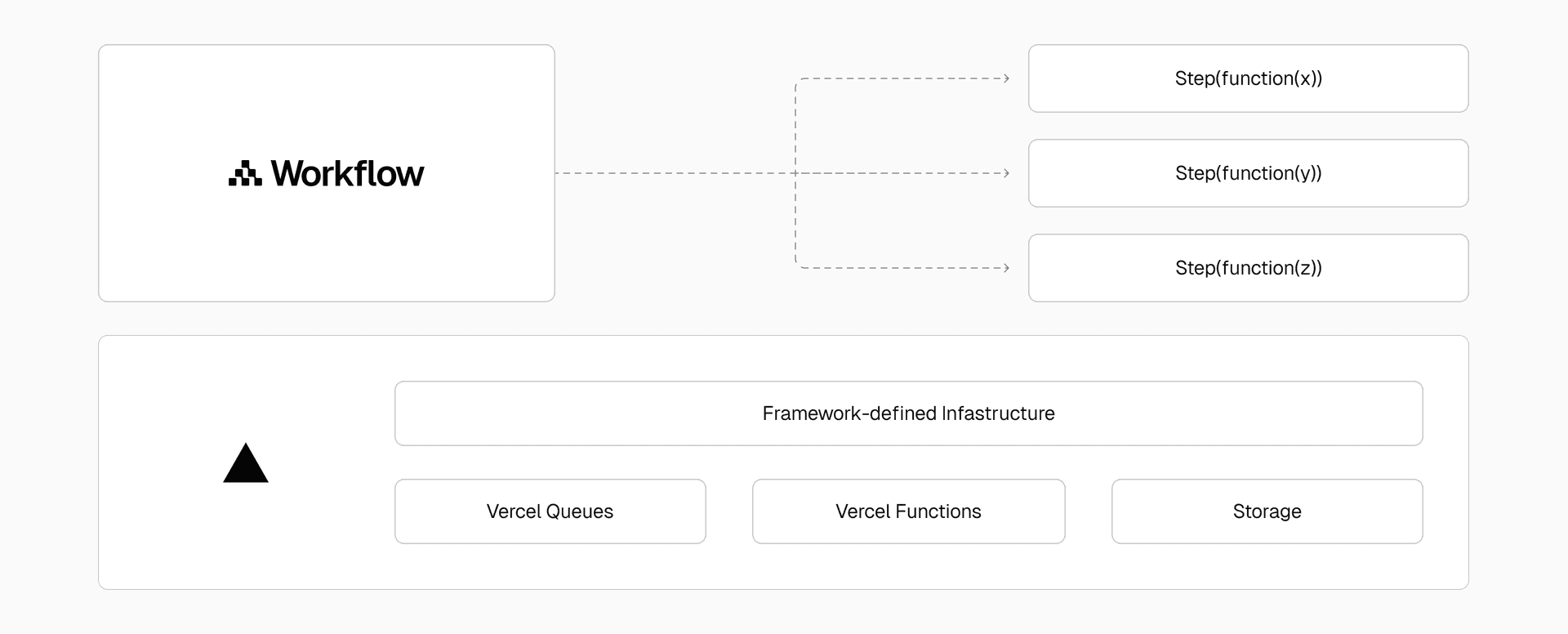Click the bottom rounded corner of the dashed connector
This screenshot has height=634, width=1568.
pos(798,266)
